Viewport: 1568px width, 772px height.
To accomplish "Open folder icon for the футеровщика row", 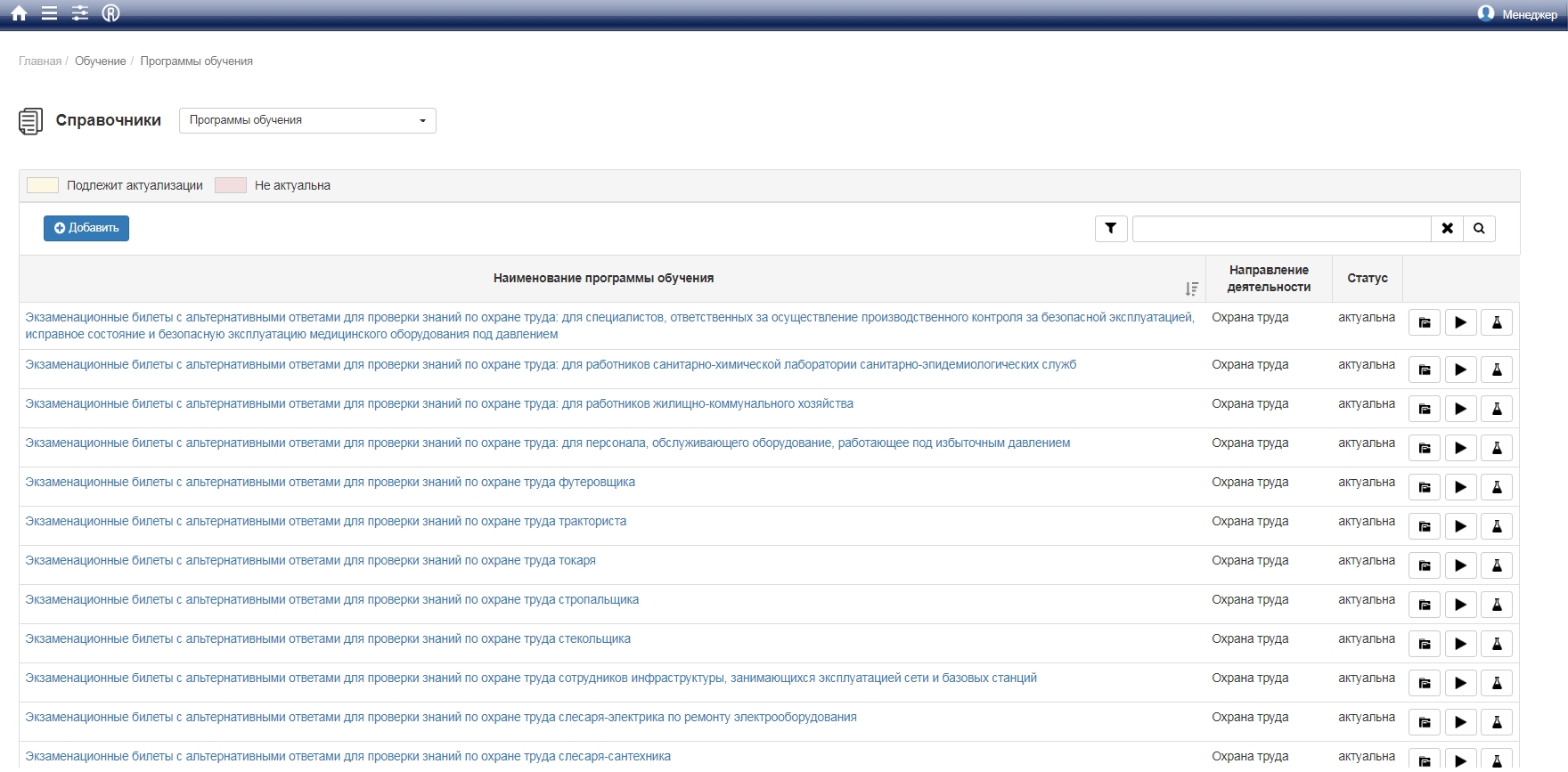I will click(1425, 487).
